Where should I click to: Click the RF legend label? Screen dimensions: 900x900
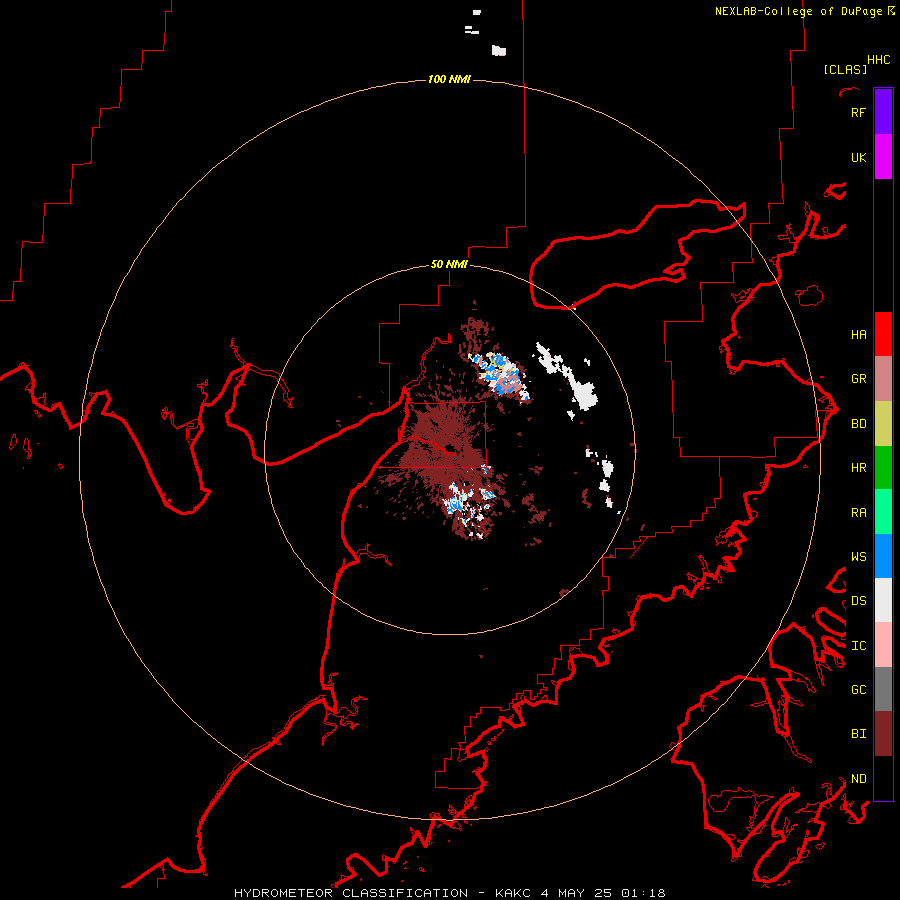[x=858, y=113]
